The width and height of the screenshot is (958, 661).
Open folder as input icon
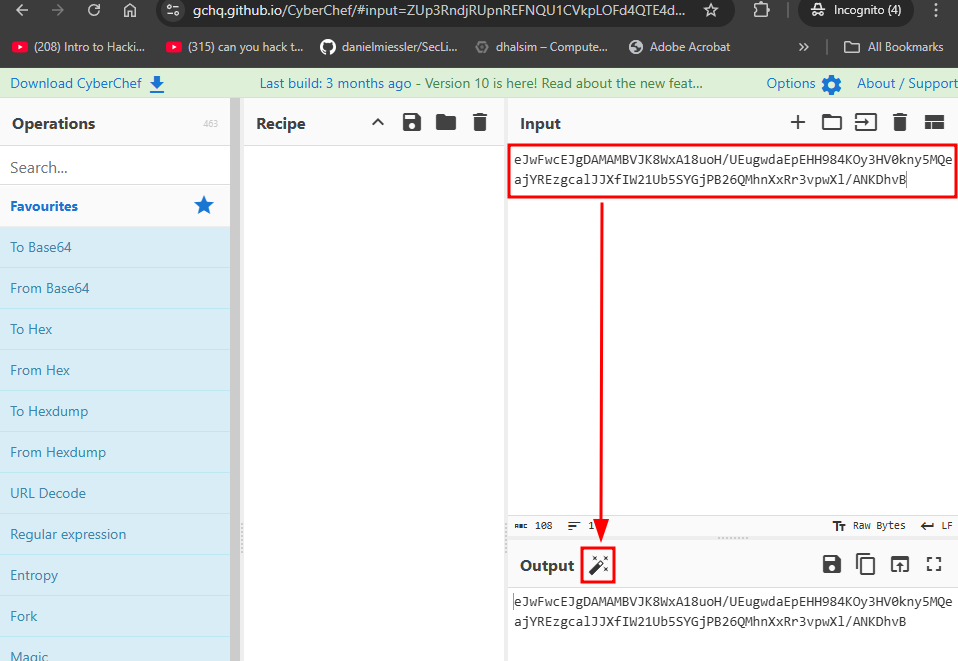tap(832, 123)
